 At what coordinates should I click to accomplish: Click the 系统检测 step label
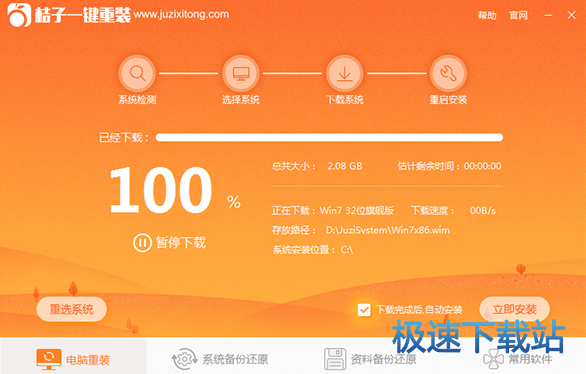(137, 100)
